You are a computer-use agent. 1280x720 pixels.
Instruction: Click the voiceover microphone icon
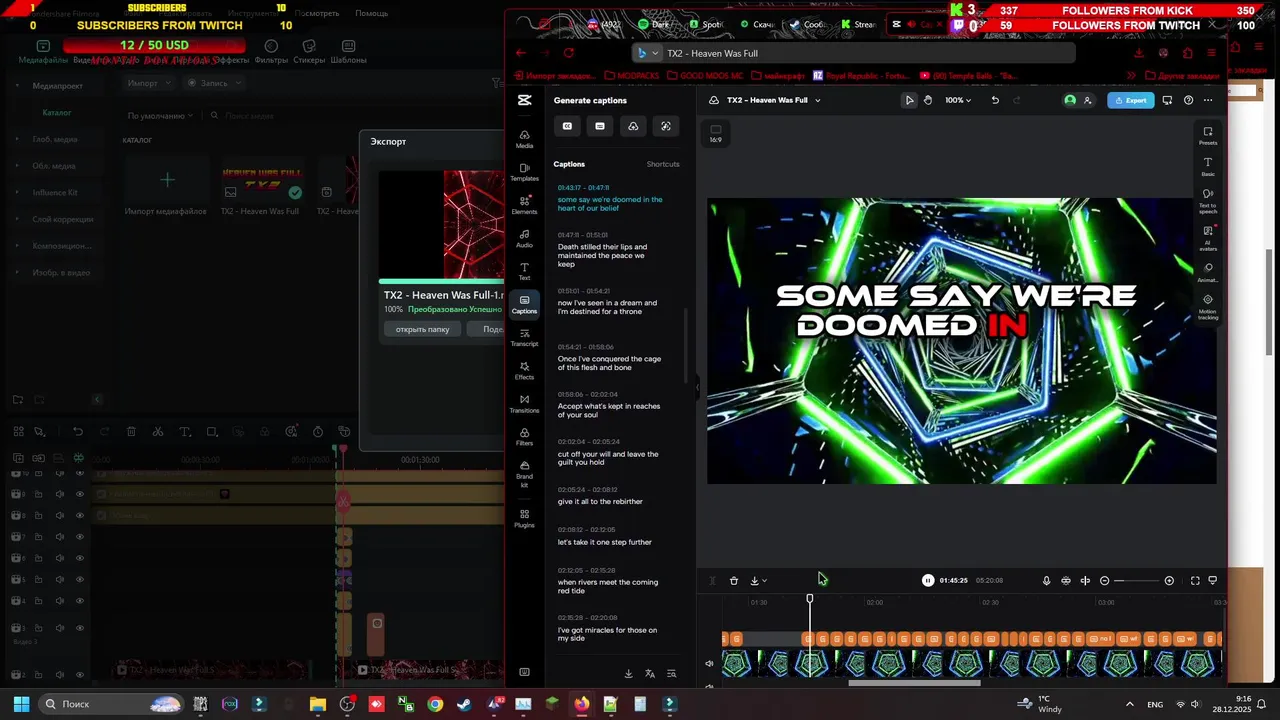[1046, 581]
